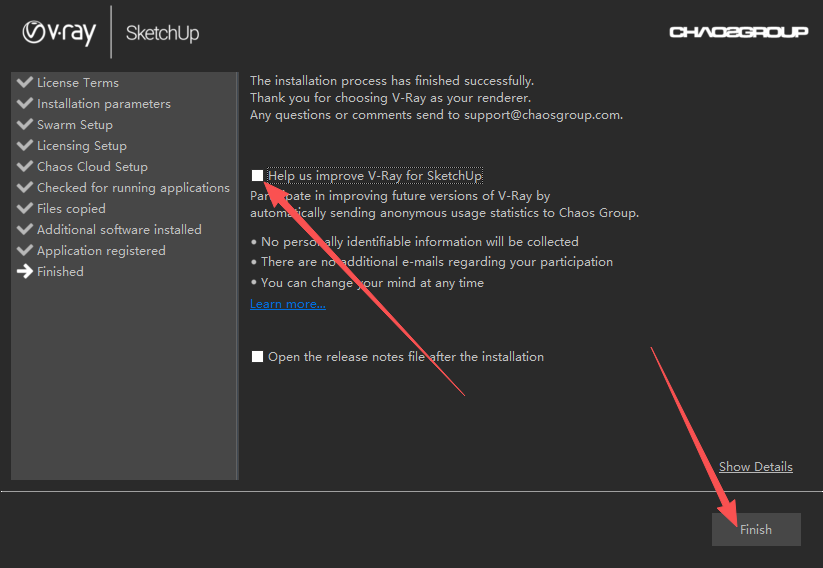This screenshot has width=823, height=568.
Task: Enable Help us improve V-Ray checkbox
Action: point(257,175)
